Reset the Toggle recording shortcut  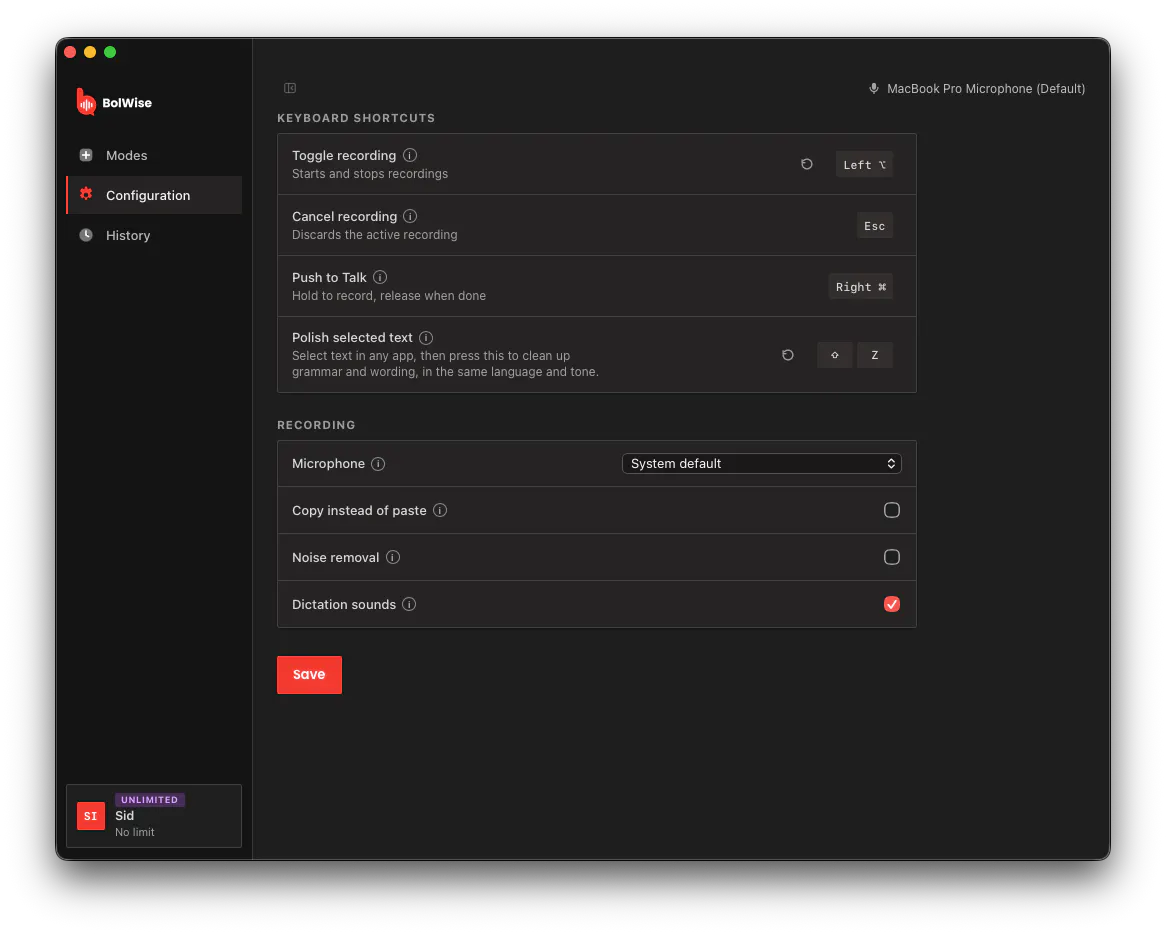tap(807, 164)
